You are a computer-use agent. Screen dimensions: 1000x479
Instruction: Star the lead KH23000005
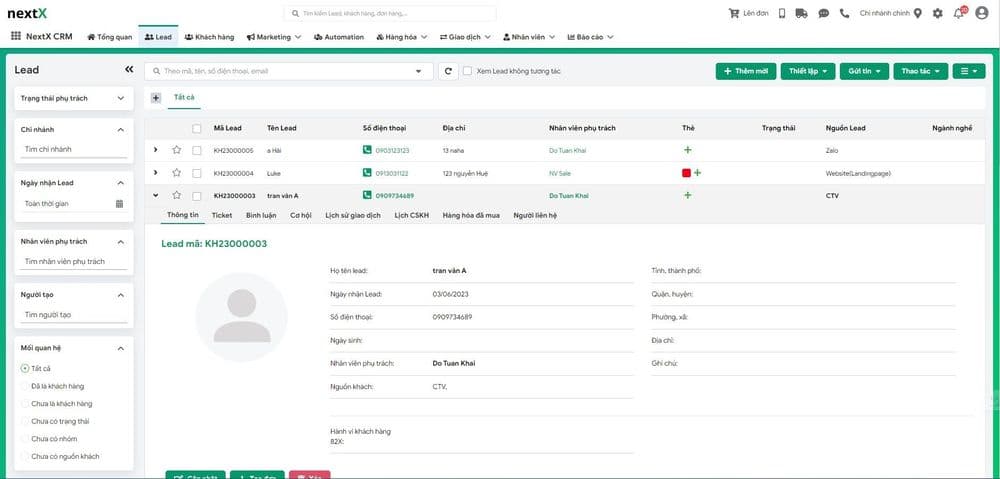[176, 150]
